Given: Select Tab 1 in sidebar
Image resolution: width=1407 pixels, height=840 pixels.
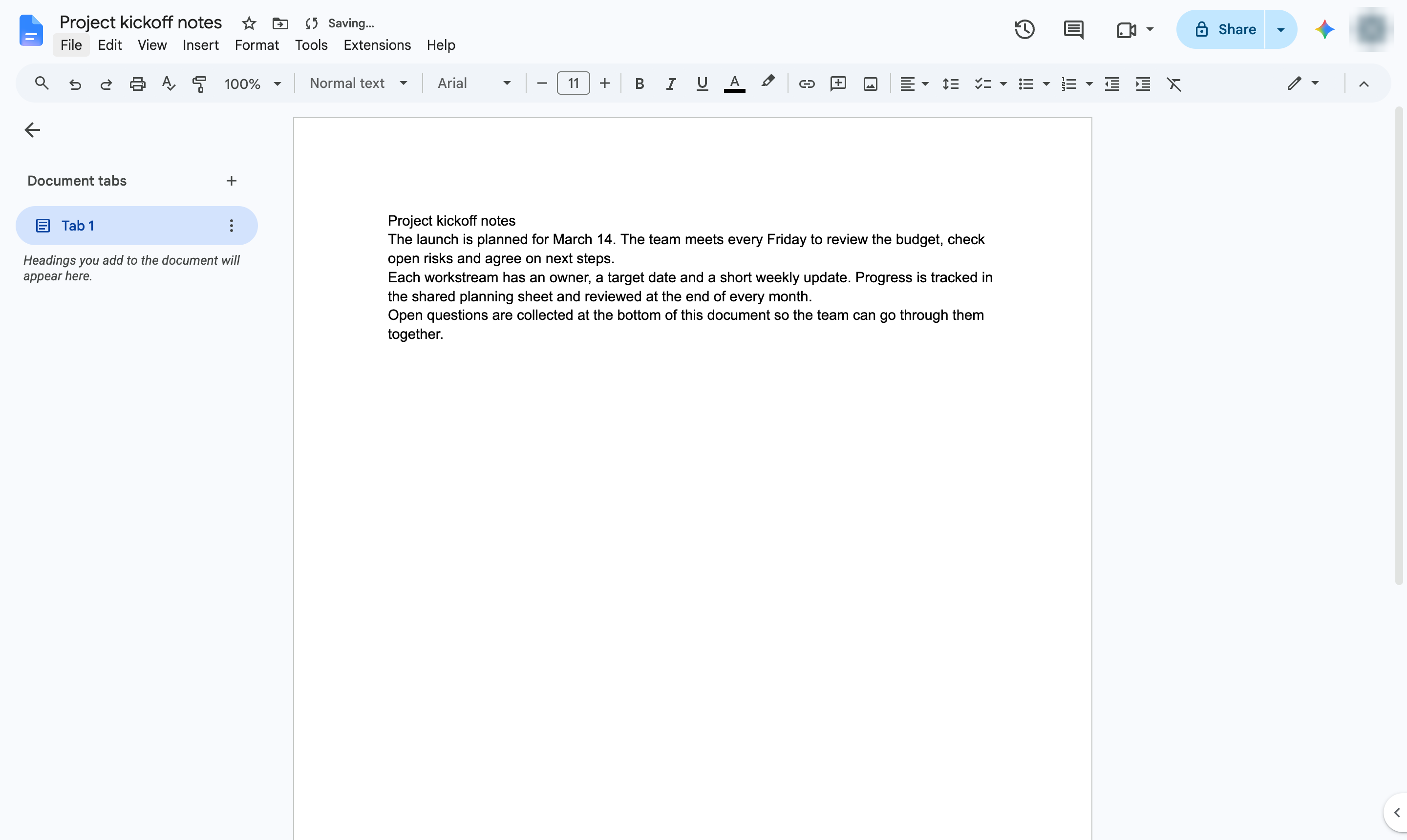Looking at the screenshot, I should [136, 226].
